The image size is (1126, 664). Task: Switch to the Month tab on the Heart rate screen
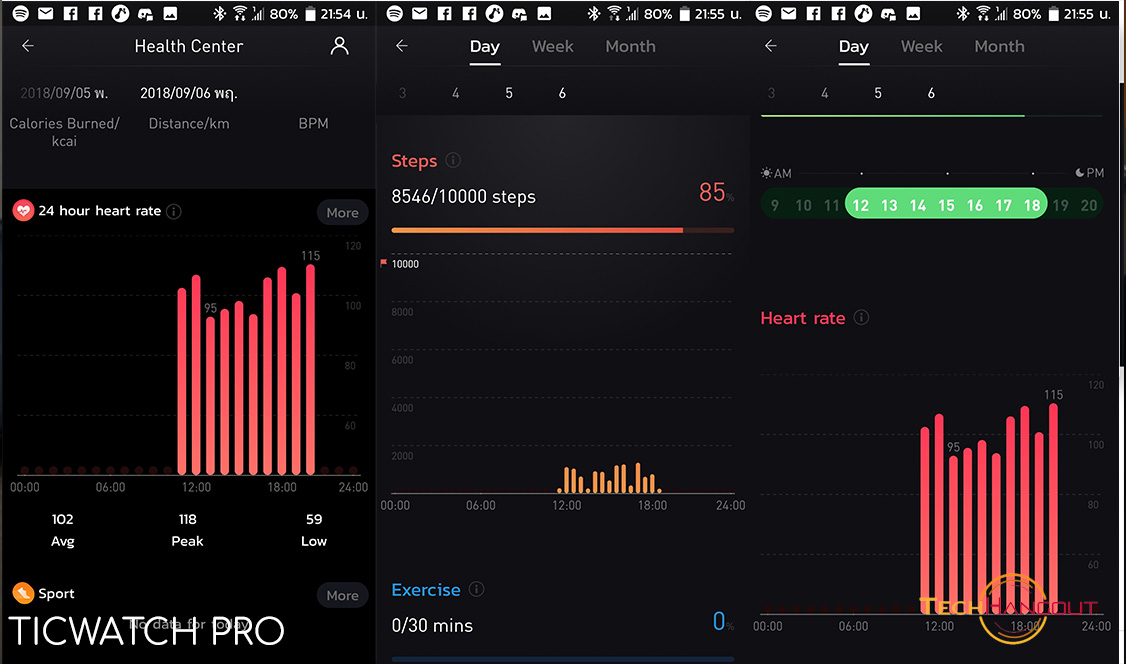coord(1000,47)
